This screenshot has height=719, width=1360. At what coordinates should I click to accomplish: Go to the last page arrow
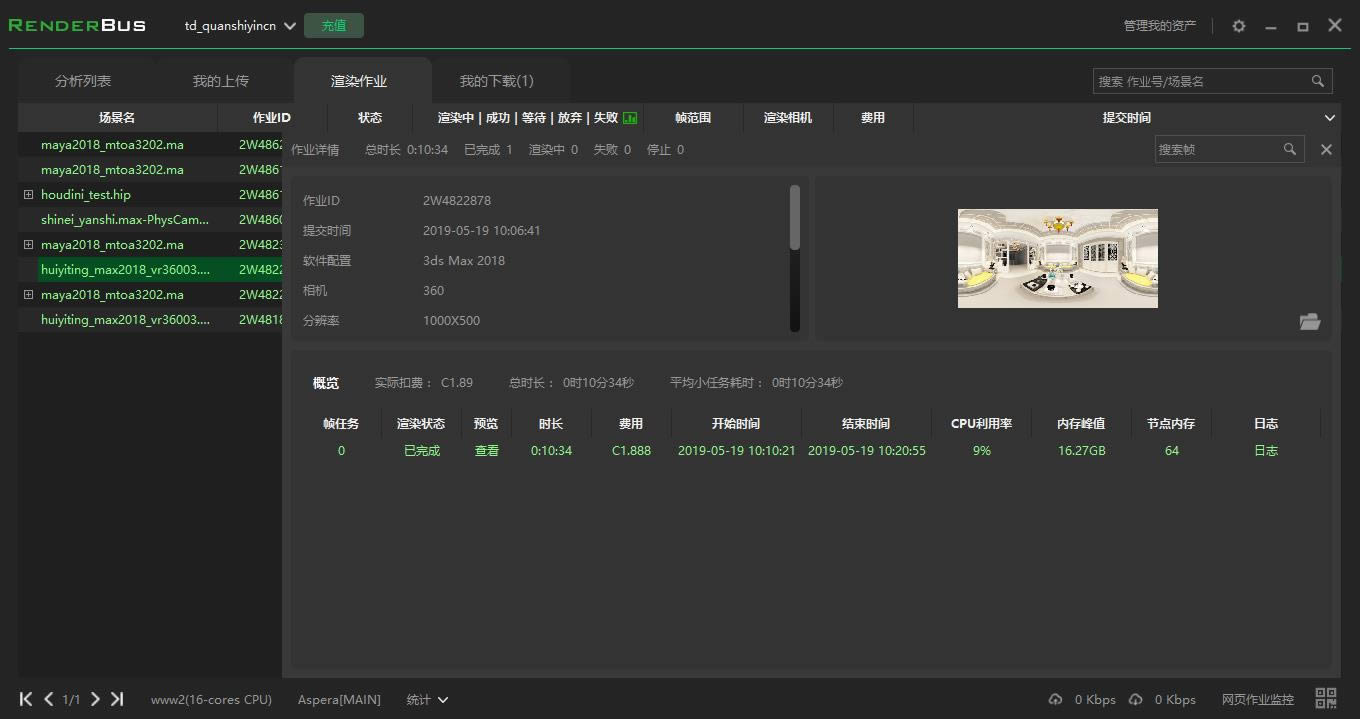117,699
